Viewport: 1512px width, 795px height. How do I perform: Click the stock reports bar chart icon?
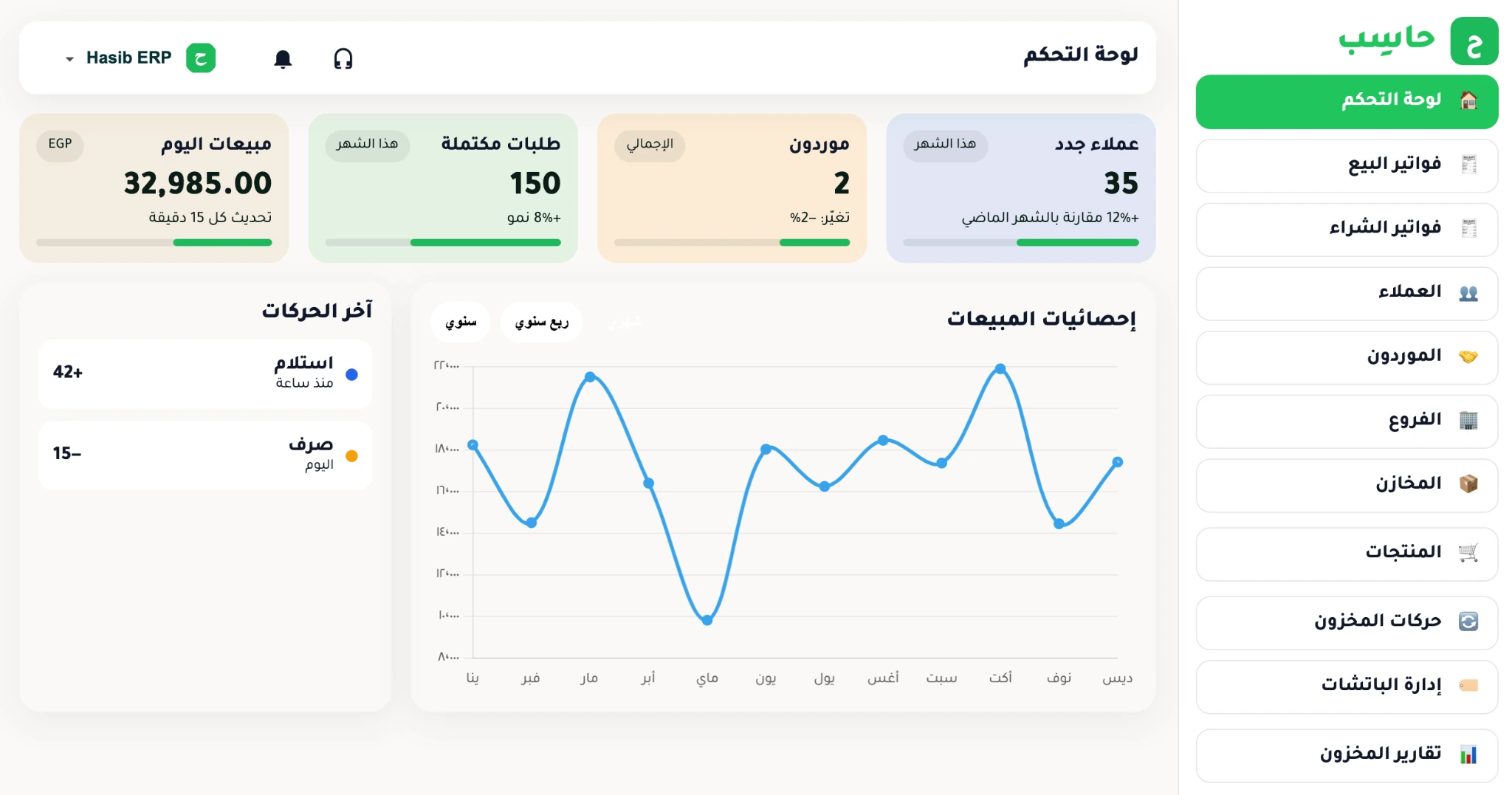tap(1468, 754)
